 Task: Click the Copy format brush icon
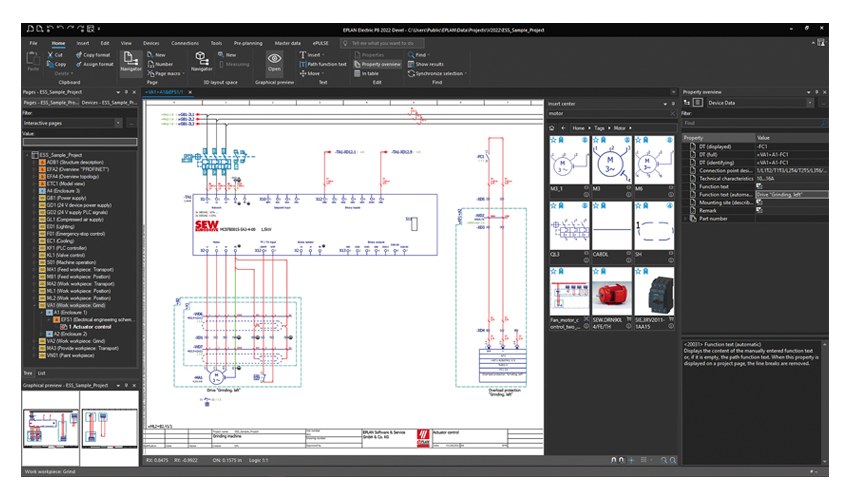pyautogui.click(x=79, y=55)
